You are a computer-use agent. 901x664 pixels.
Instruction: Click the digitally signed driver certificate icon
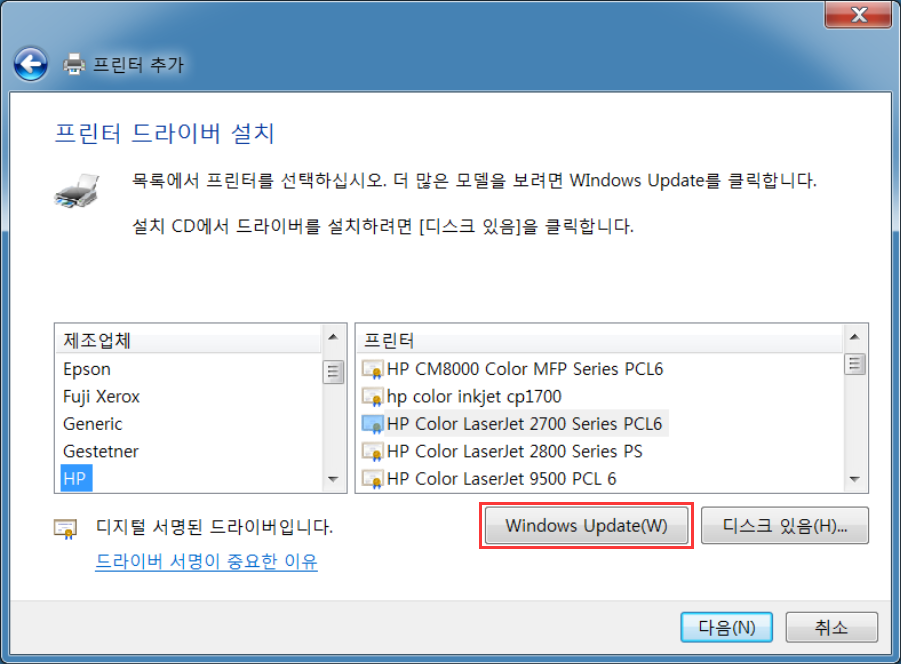[65, 528]
